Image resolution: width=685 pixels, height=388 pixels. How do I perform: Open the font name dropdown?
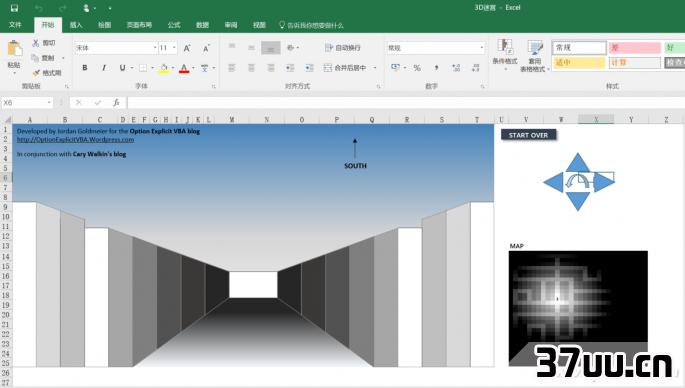click(155, 48)
